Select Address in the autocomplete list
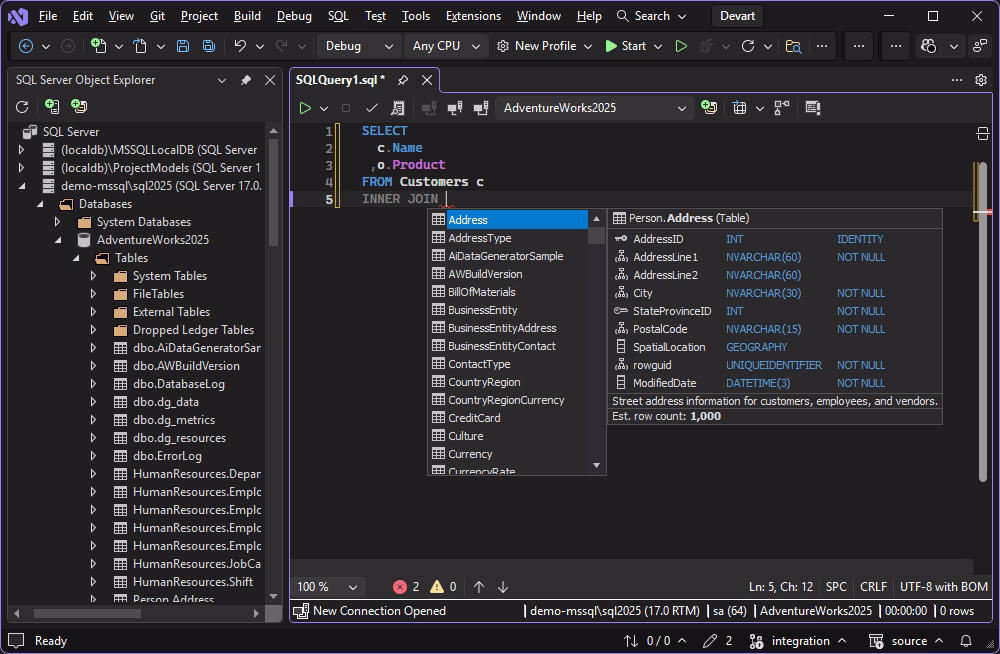 point(508,219)
